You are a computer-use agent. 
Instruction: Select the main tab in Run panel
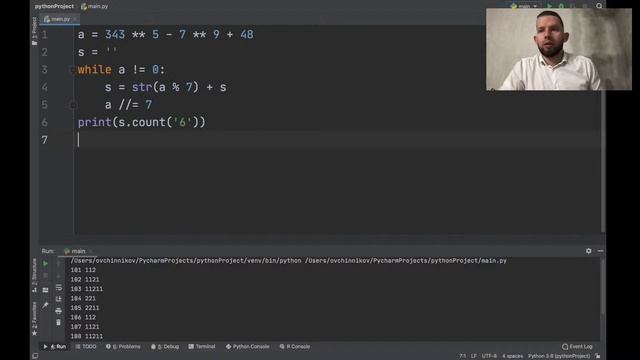(75, 251)
